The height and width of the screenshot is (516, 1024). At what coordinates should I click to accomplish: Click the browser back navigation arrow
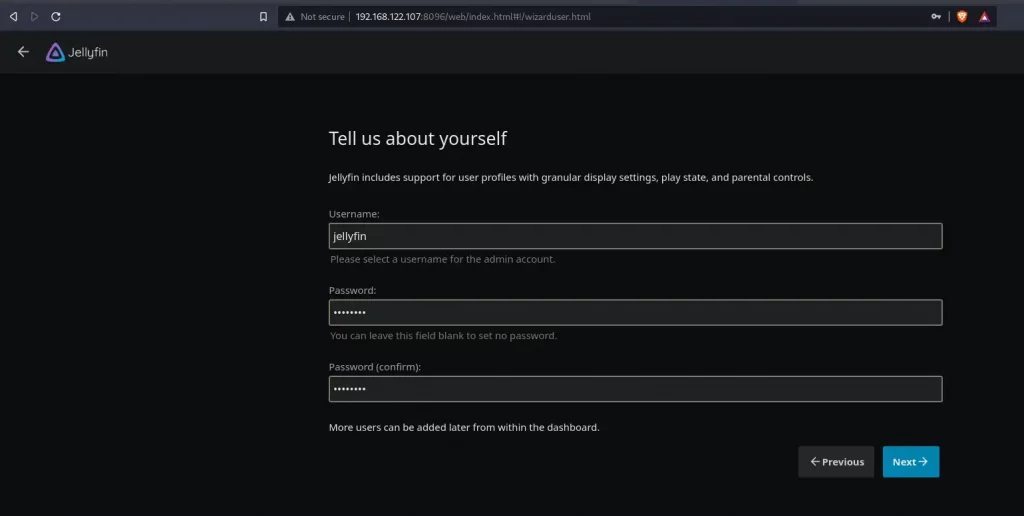click(13, 16)
